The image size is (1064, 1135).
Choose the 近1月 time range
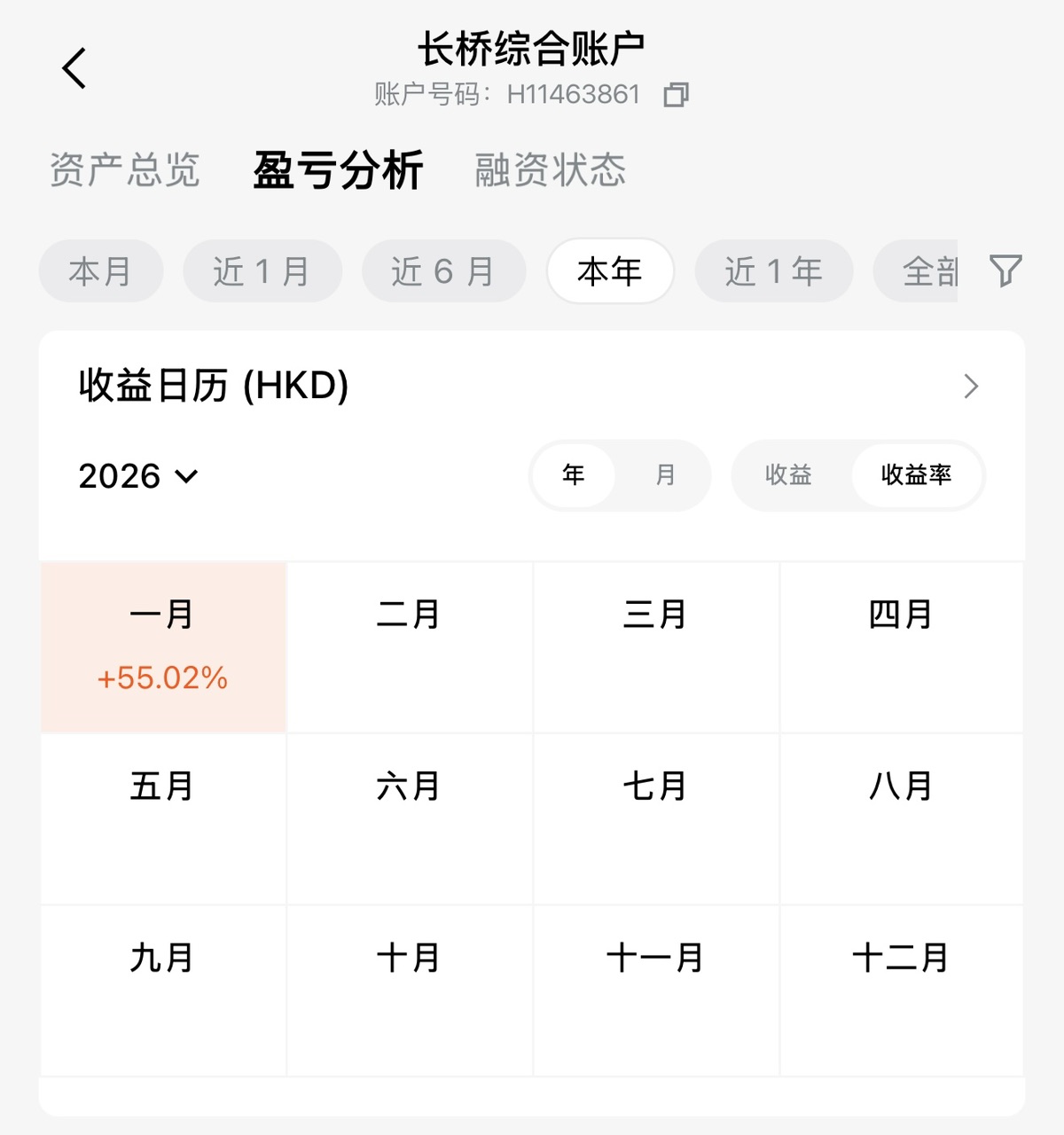tap(262, 271)
